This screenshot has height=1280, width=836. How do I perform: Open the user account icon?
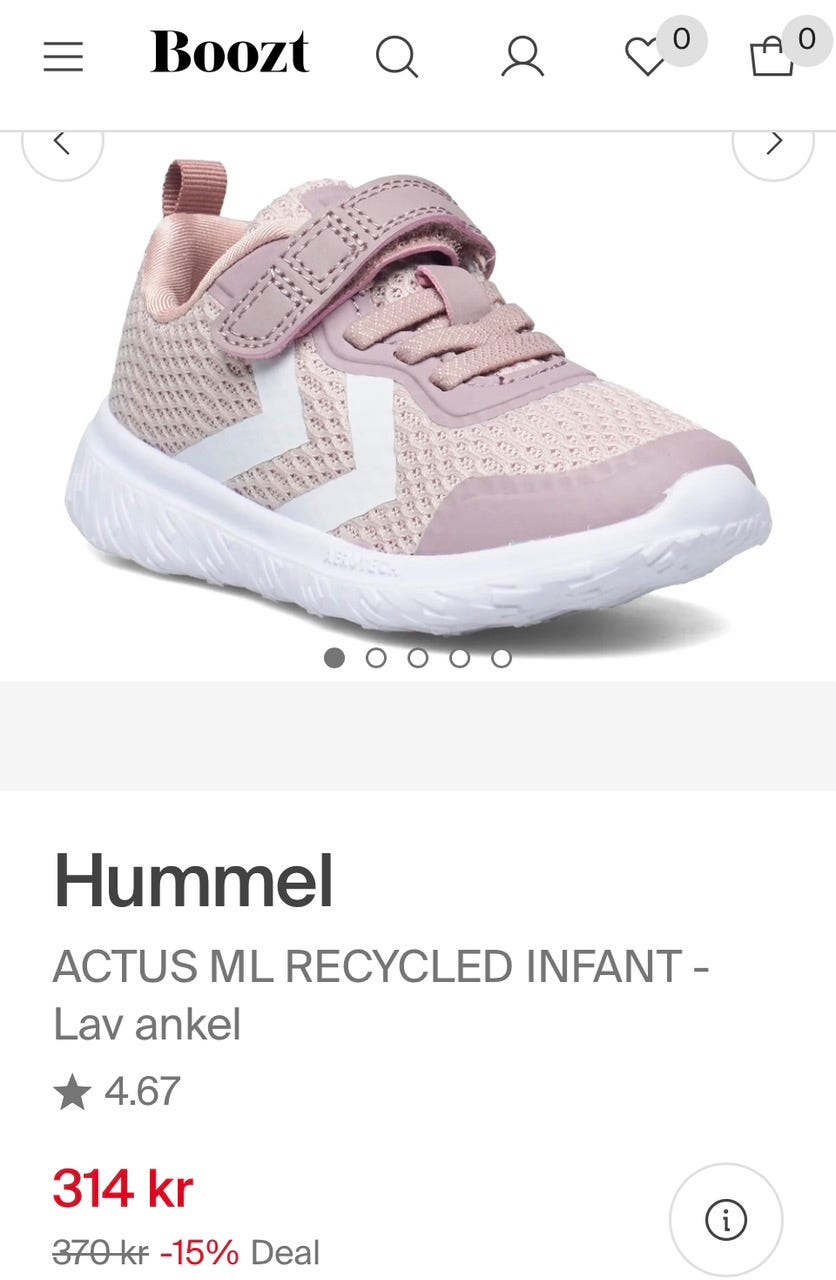click(x=522, y=57)
